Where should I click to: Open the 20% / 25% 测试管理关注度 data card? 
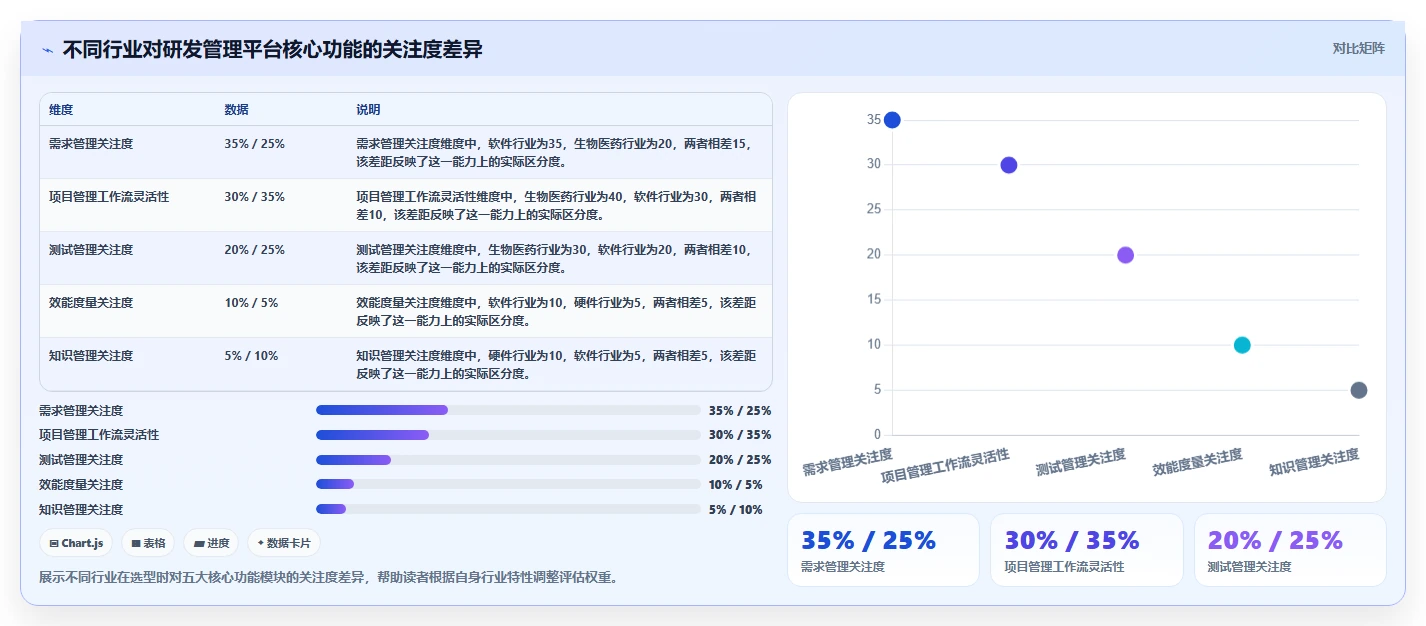pyautogui.click(x=1290, y=550)
